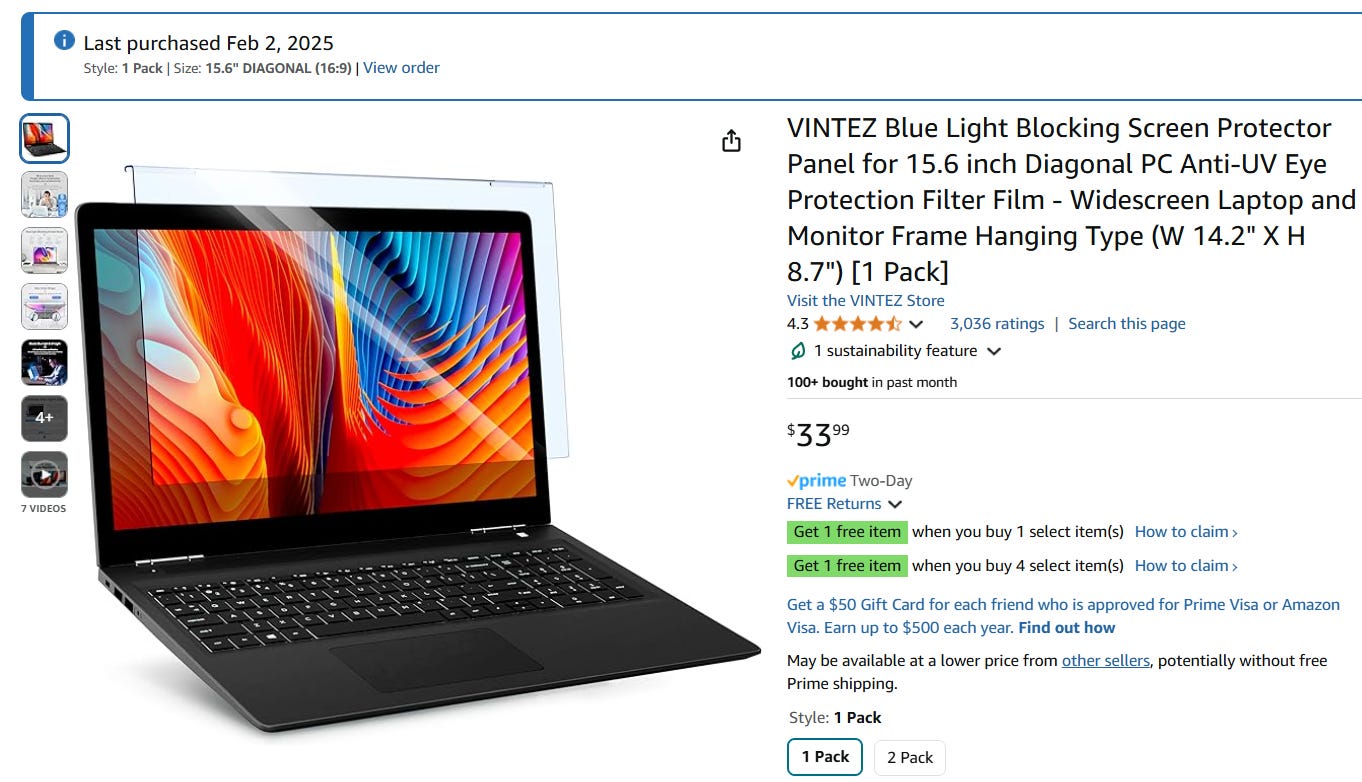Click Search this page link

1127,324
